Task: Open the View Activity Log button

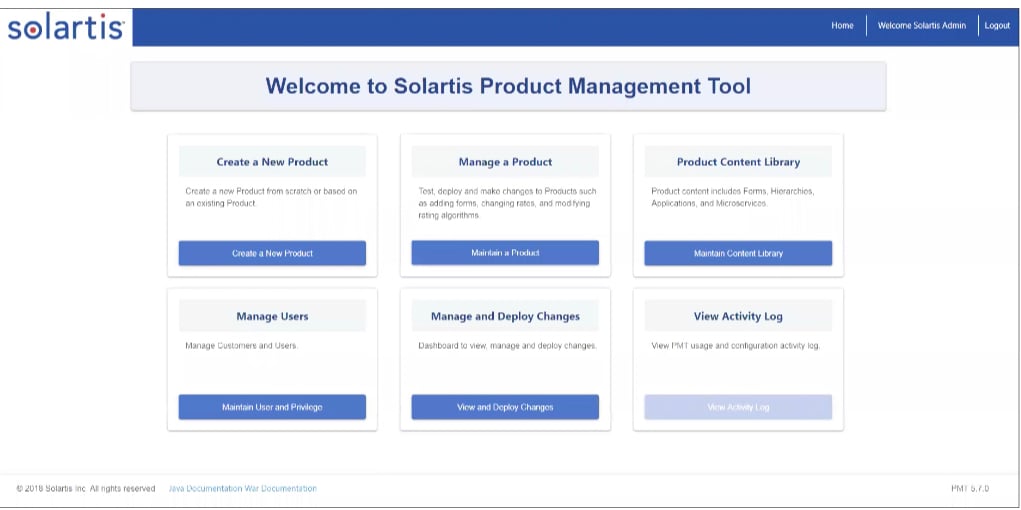Action: [738, 407]
